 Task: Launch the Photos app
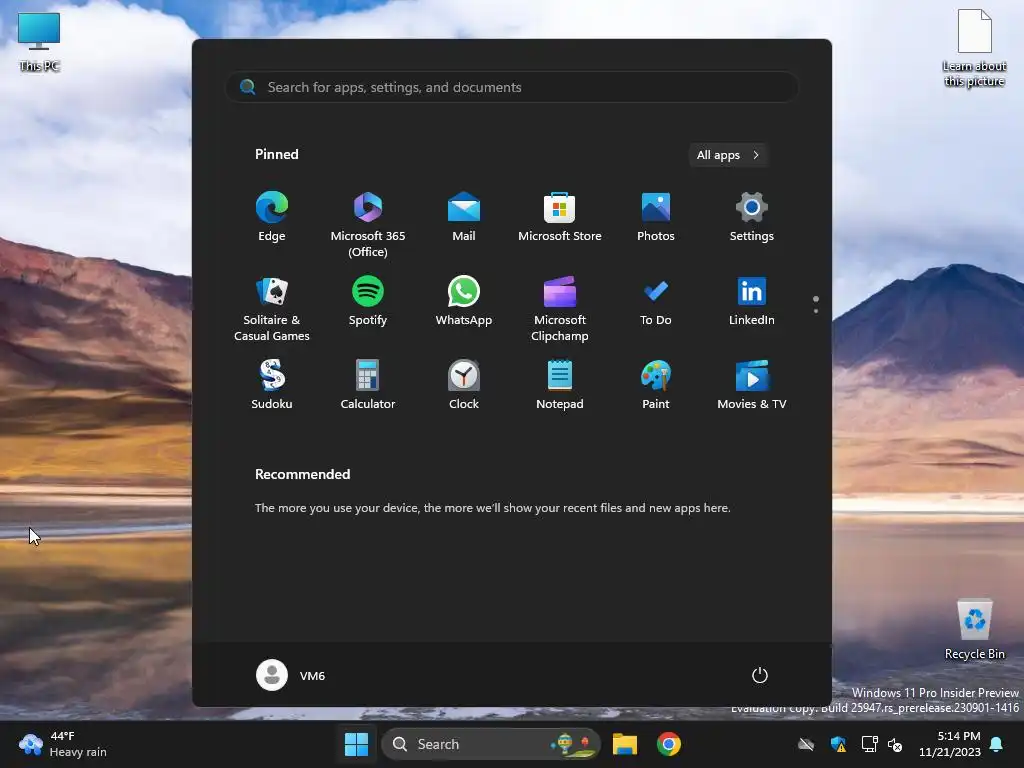[x=656, y=217]
